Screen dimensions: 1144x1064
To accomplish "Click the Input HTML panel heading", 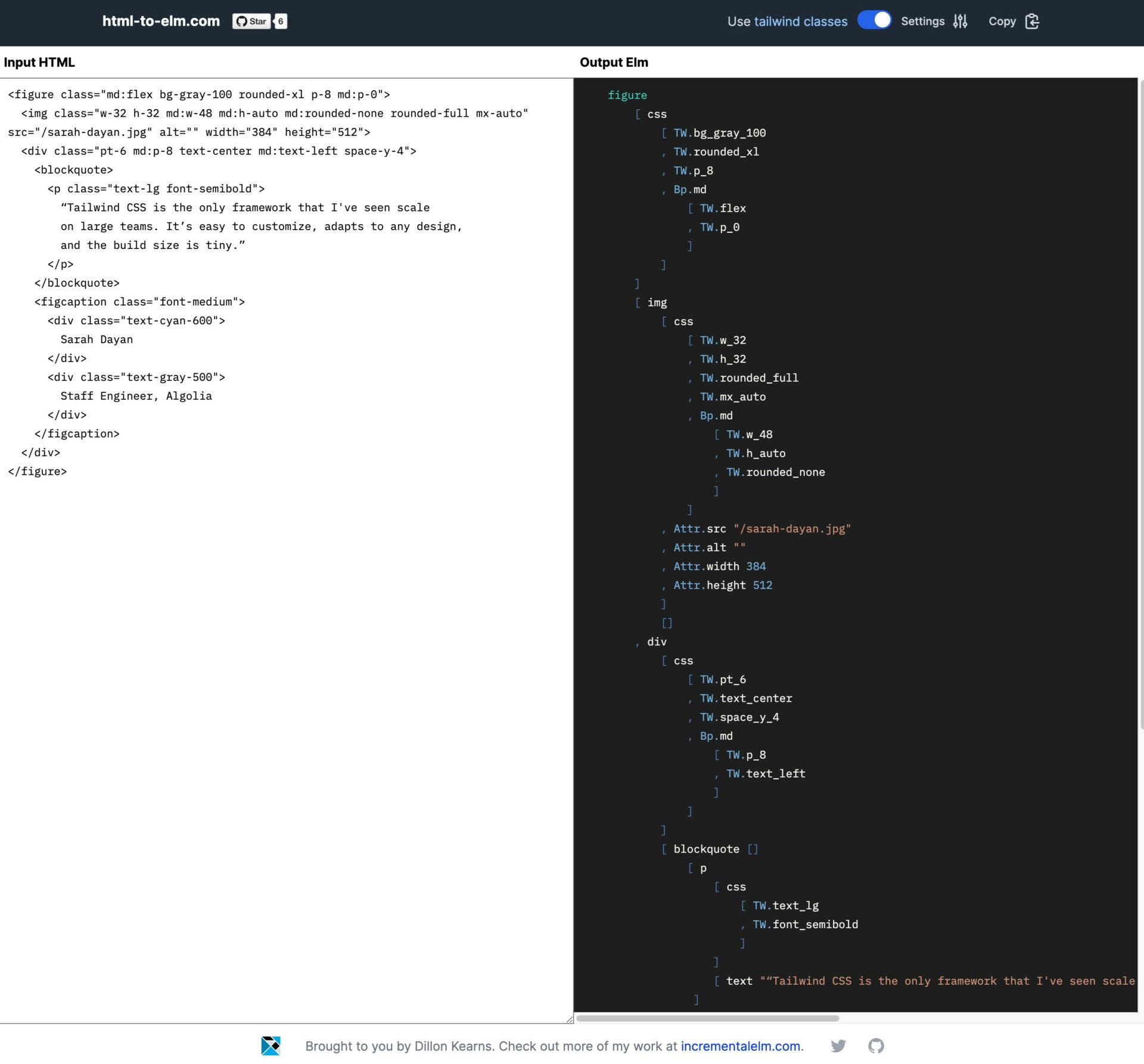I will [39, 62].
